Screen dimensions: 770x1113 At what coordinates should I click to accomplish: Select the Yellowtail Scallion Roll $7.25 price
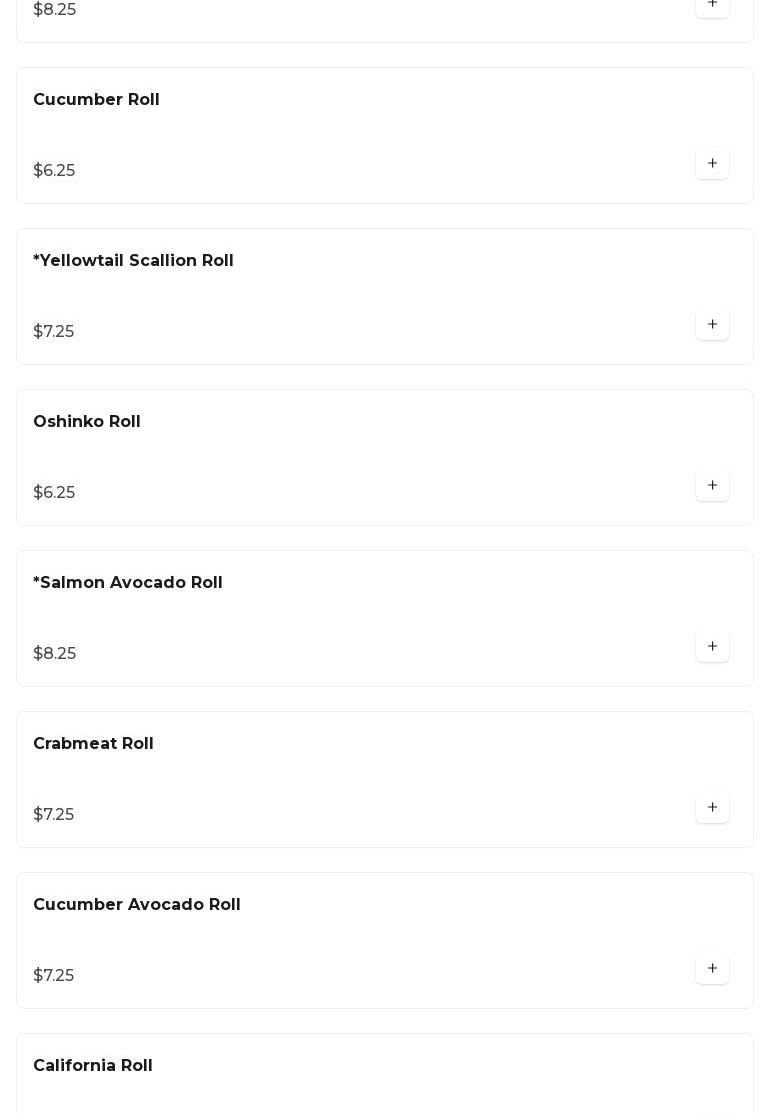54,331
